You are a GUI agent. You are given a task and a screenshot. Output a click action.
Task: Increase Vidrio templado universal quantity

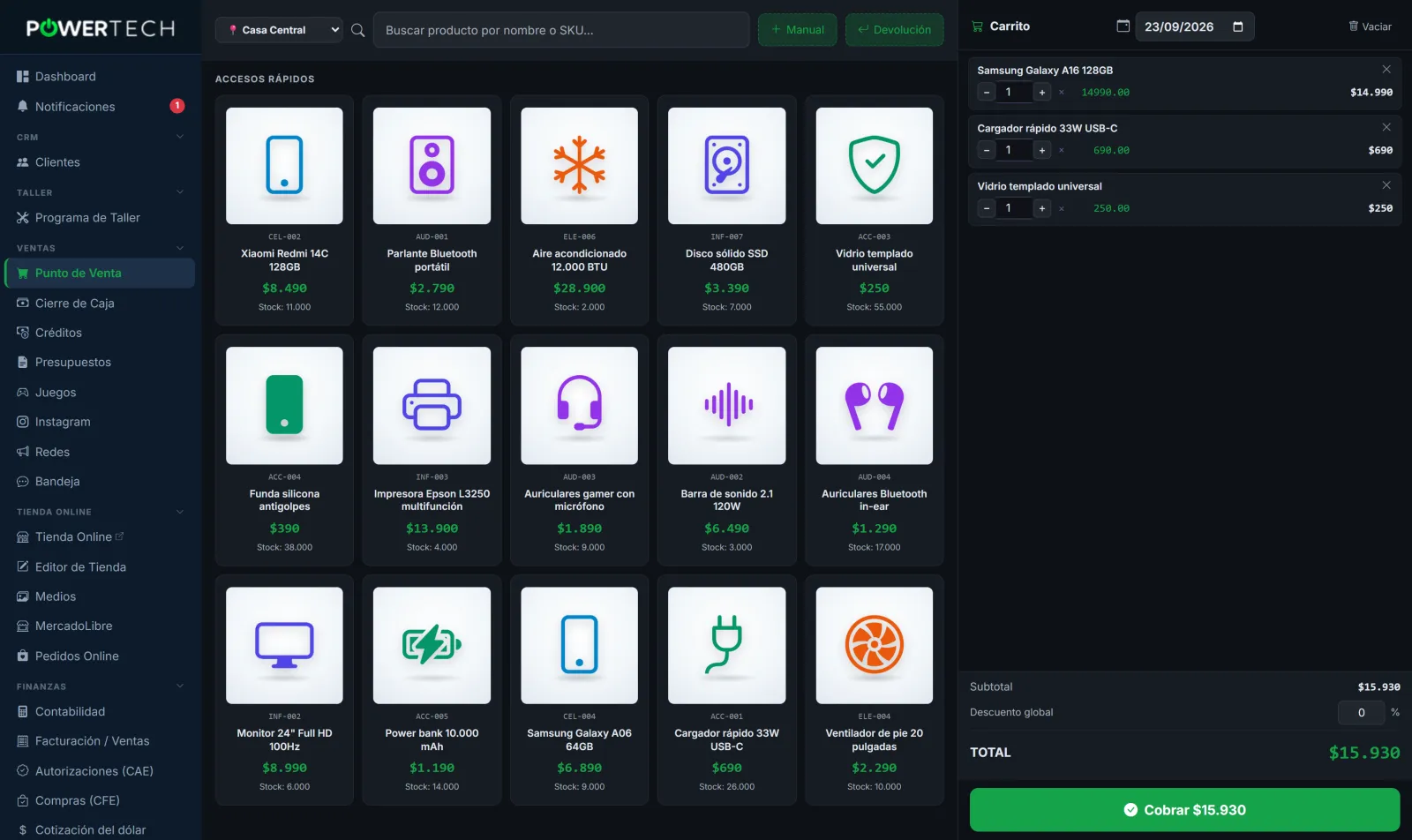(x=1042, y=208)
